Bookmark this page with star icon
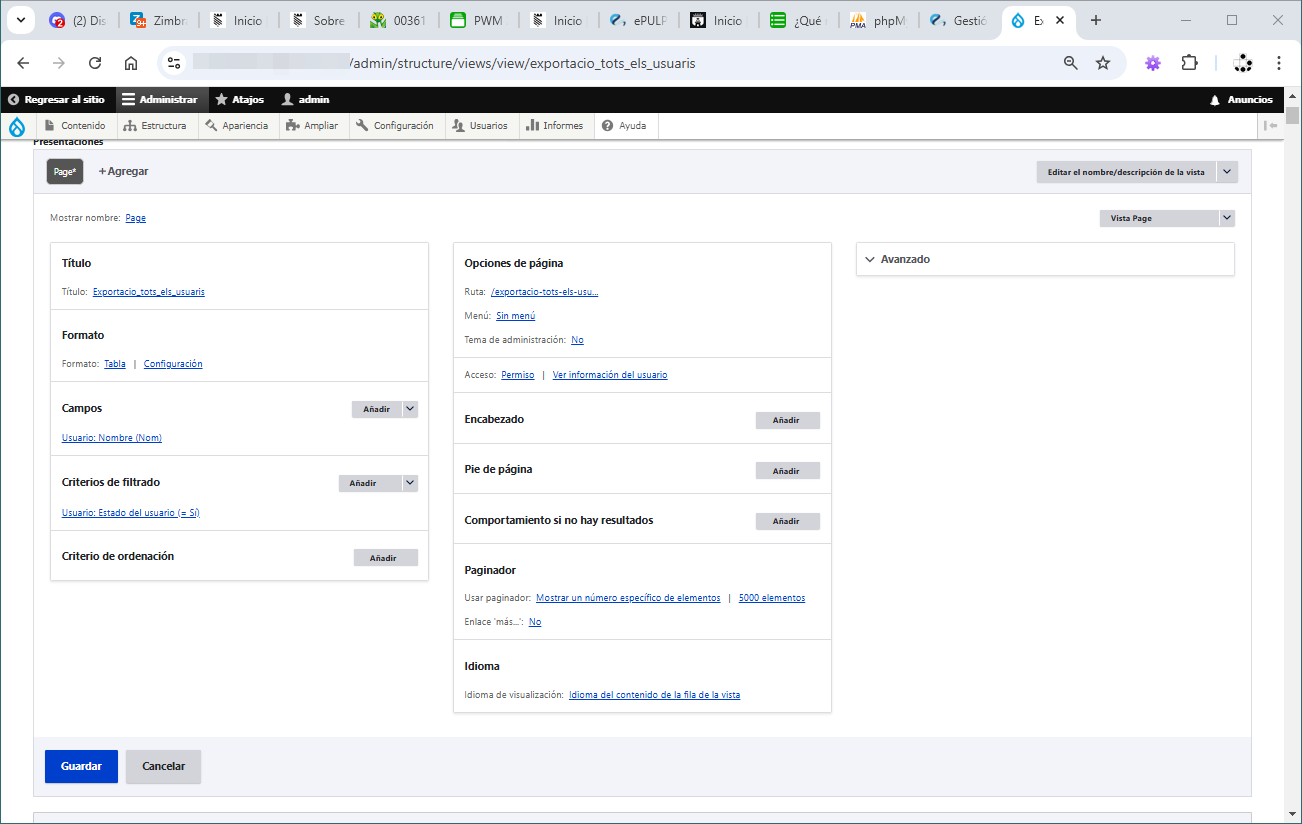 [x=1103, y=63]
